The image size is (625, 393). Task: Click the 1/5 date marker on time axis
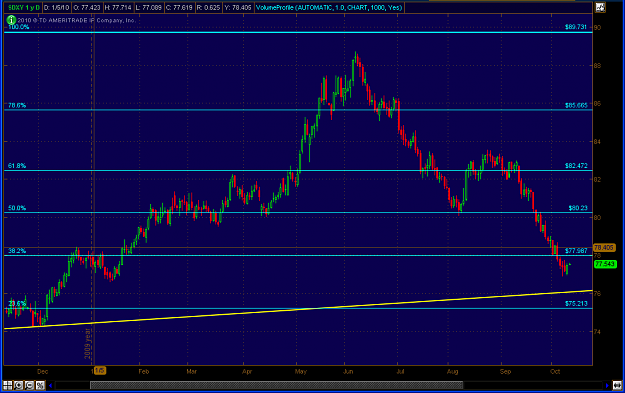click(99, 371)
